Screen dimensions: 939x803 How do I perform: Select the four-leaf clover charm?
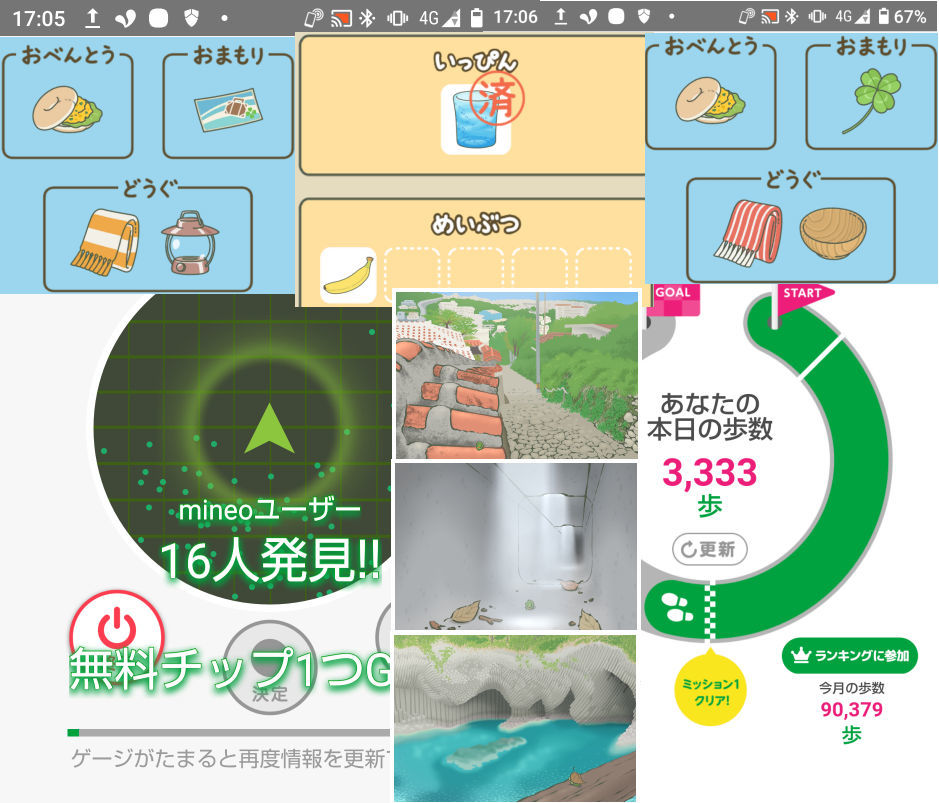(871, 101)
